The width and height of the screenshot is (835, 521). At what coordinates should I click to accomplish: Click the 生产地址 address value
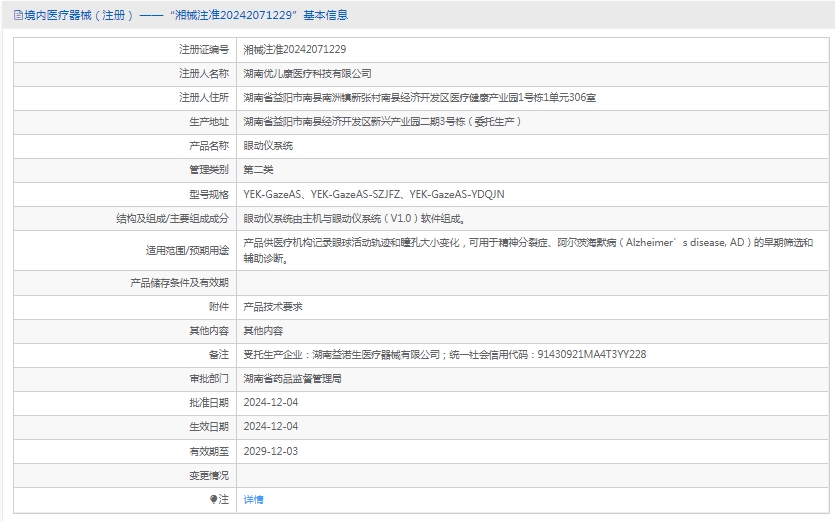382,121
